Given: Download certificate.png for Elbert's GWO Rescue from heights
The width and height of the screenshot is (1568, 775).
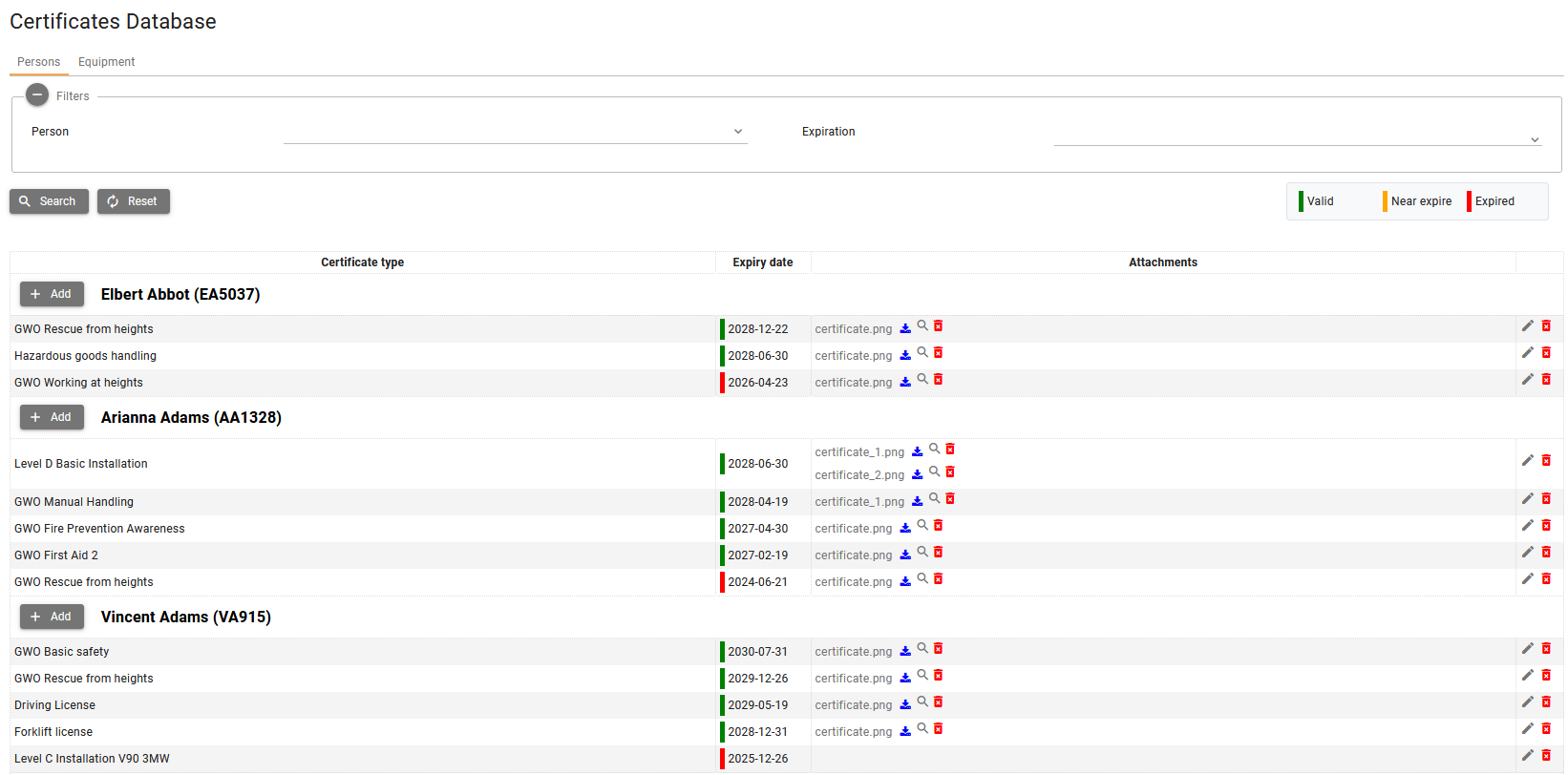Looking at the screenshot, I should coord(905,328).
